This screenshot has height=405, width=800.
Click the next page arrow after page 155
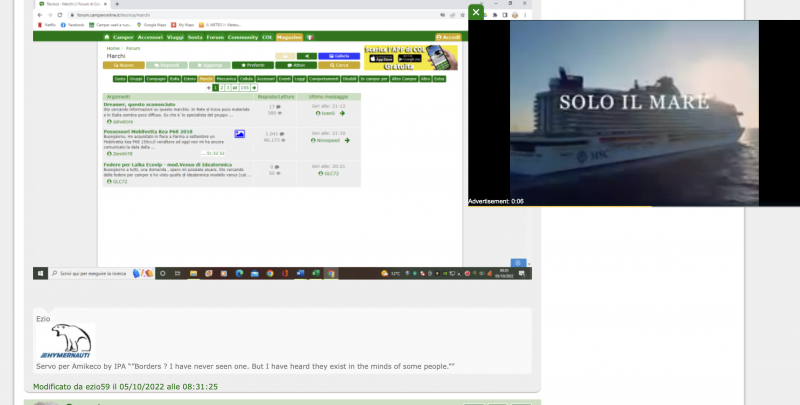tap(255, 88)
